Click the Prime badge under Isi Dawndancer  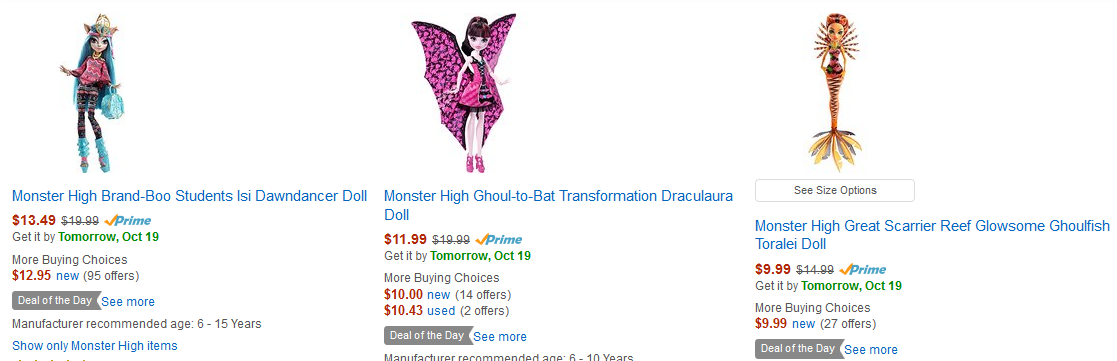[x=128, y=221]
